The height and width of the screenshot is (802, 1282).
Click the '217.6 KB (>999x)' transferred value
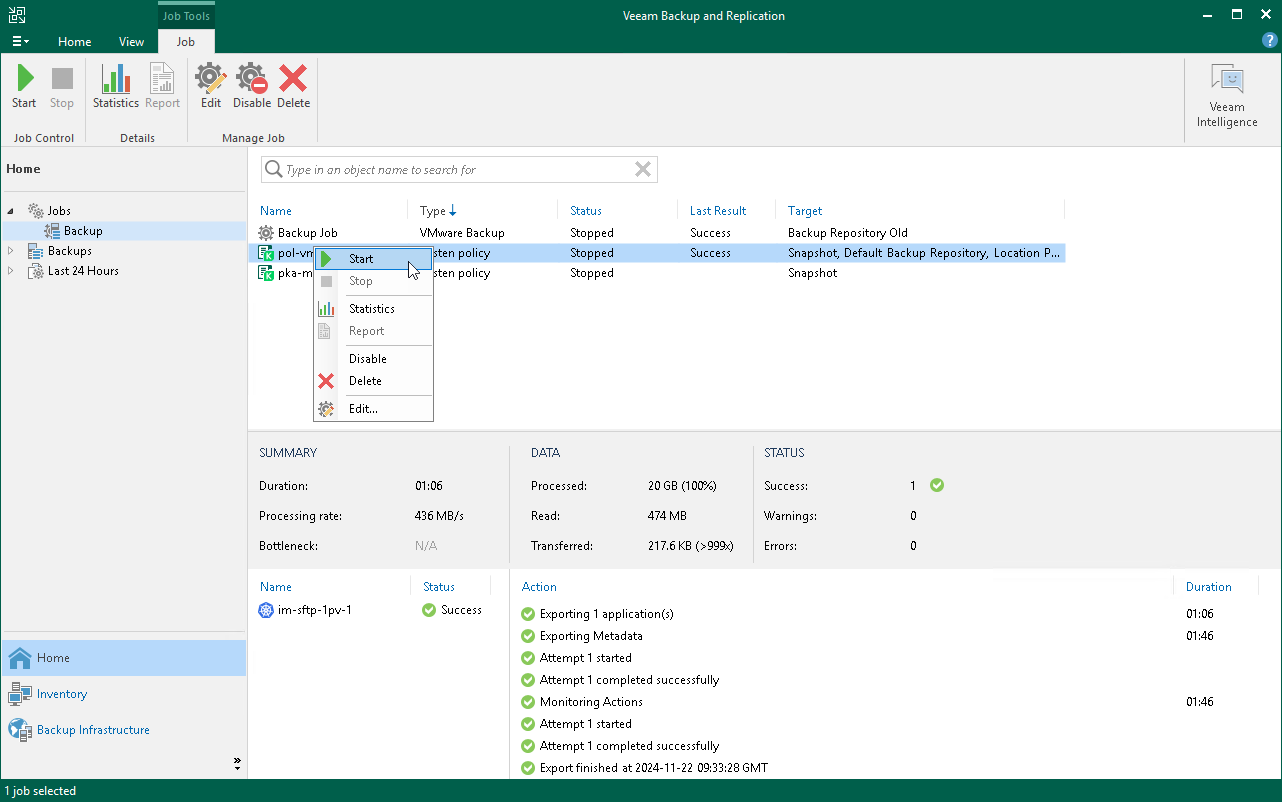[691, 546]
